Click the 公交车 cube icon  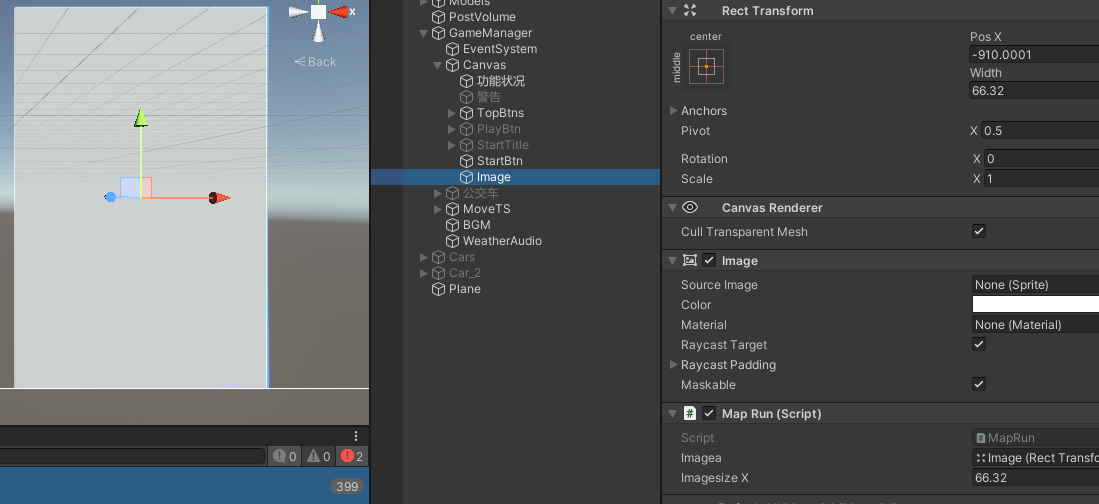[453, 193]
